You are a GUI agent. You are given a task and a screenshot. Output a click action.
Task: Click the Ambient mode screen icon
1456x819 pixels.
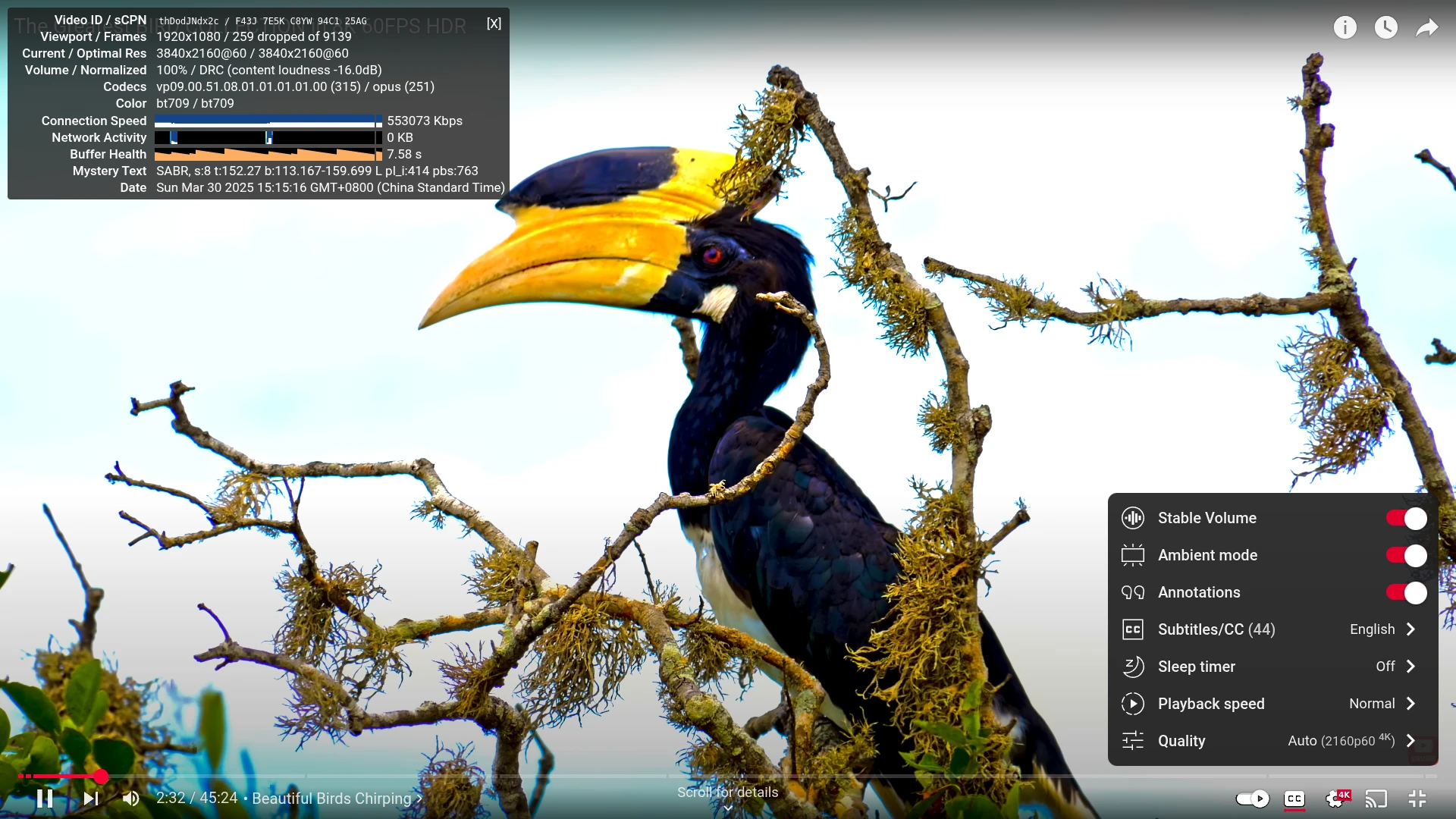pos(1133,555)
